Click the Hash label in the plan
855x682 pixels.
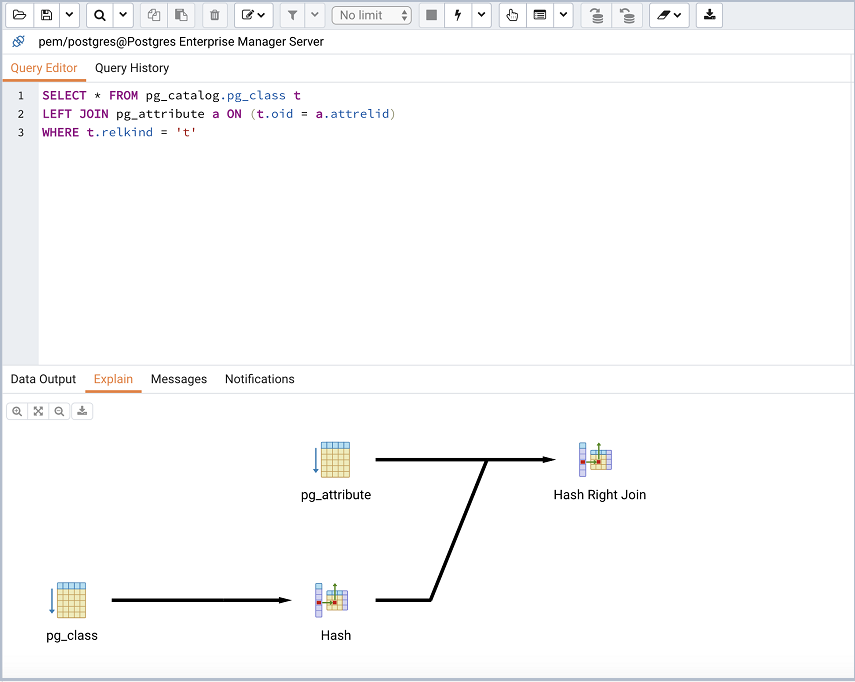click(336, 636)
